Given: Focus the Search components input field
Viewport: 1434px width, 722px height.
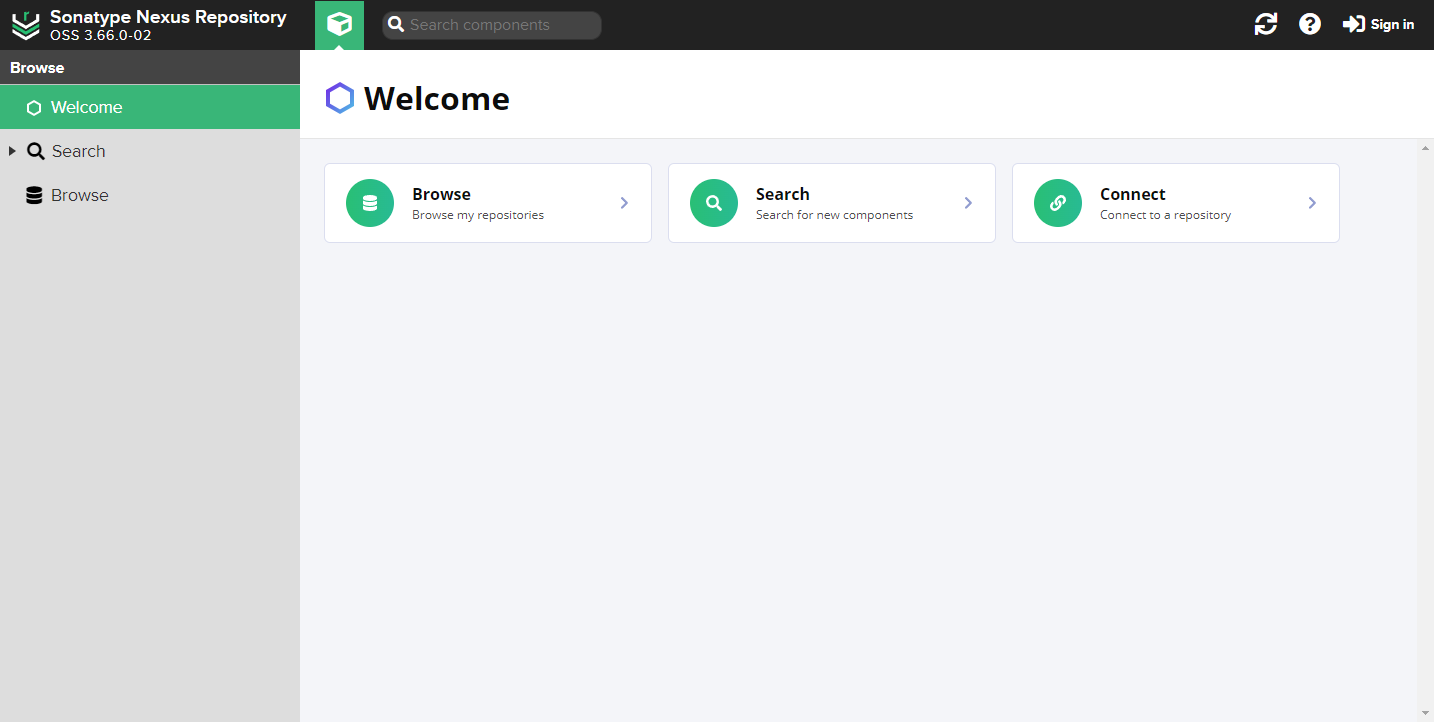Looking at the screenshot, I should (500, 25).
